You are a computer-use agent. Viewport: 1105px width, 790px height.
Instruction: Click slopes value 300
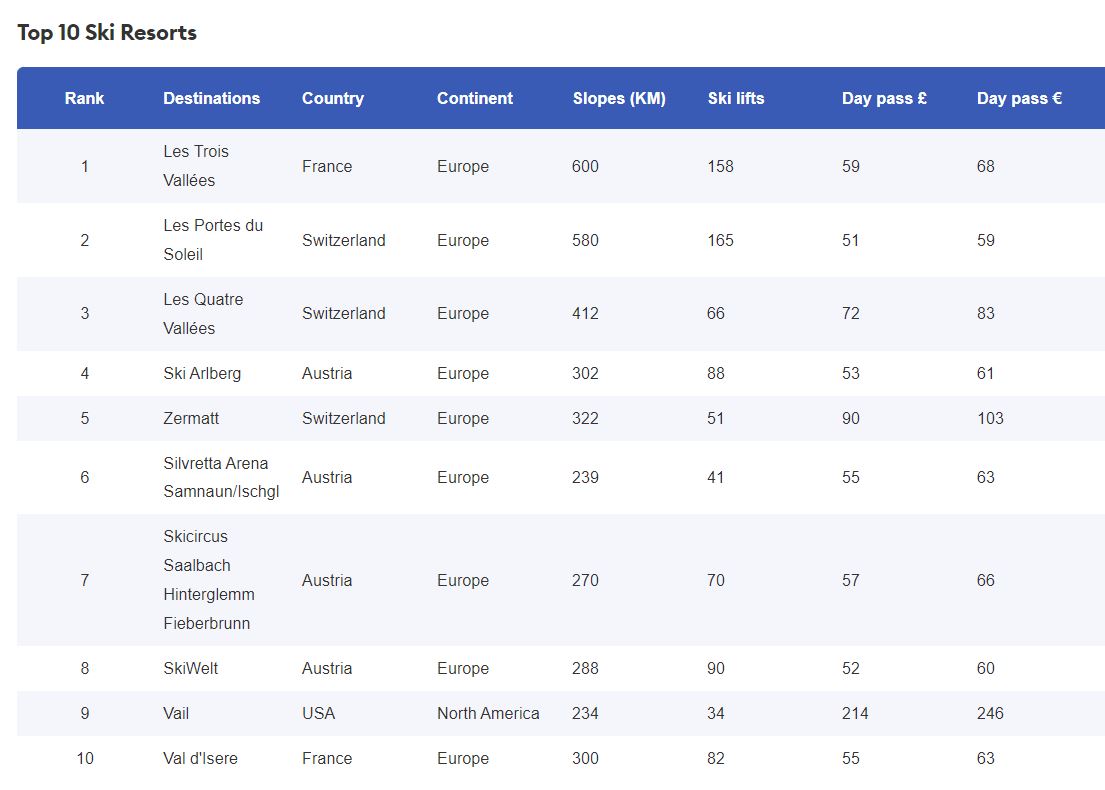tap(585, 758)
